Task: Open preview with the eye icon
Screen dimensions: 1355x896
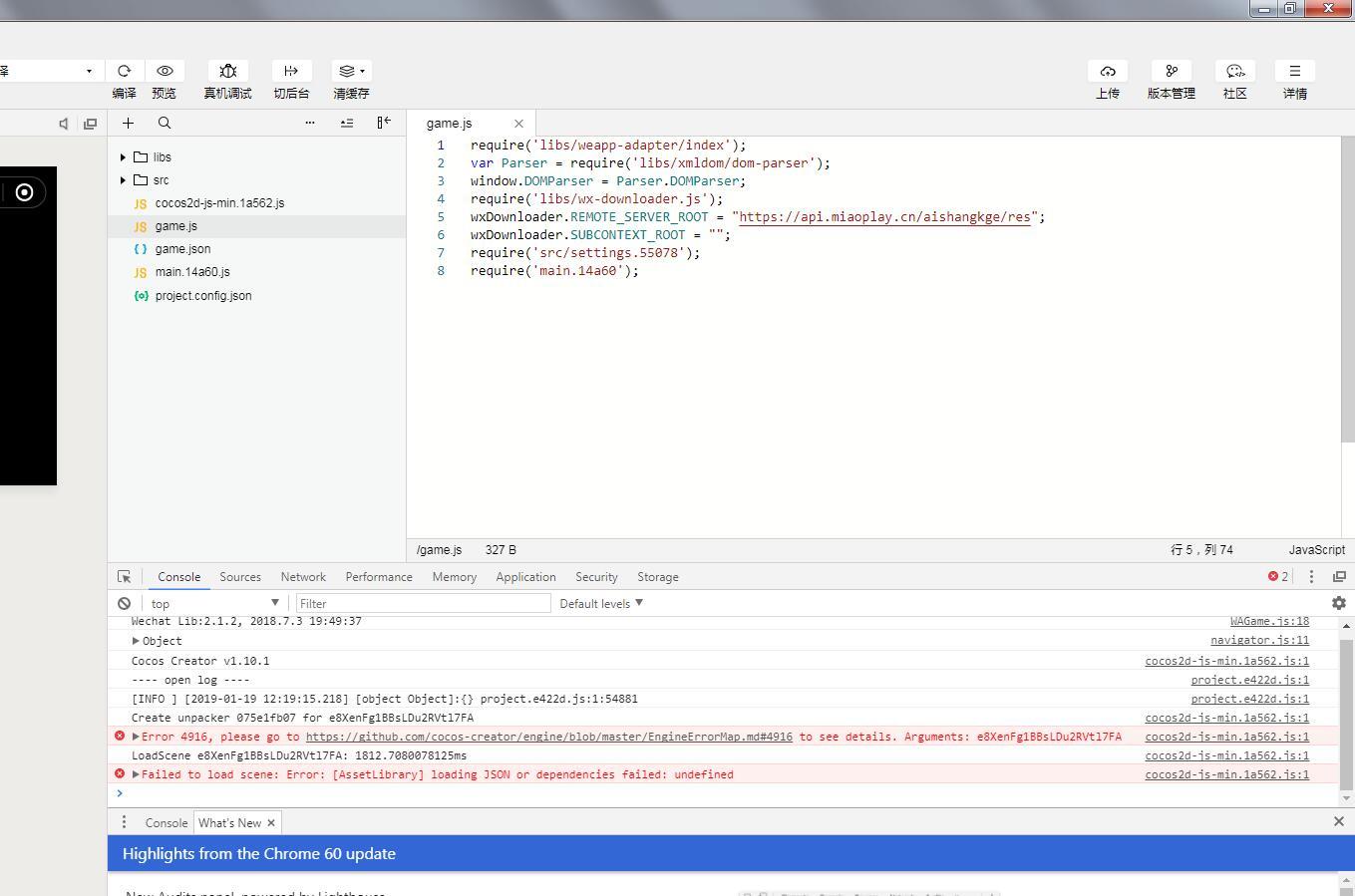Action: click(165, 71)
